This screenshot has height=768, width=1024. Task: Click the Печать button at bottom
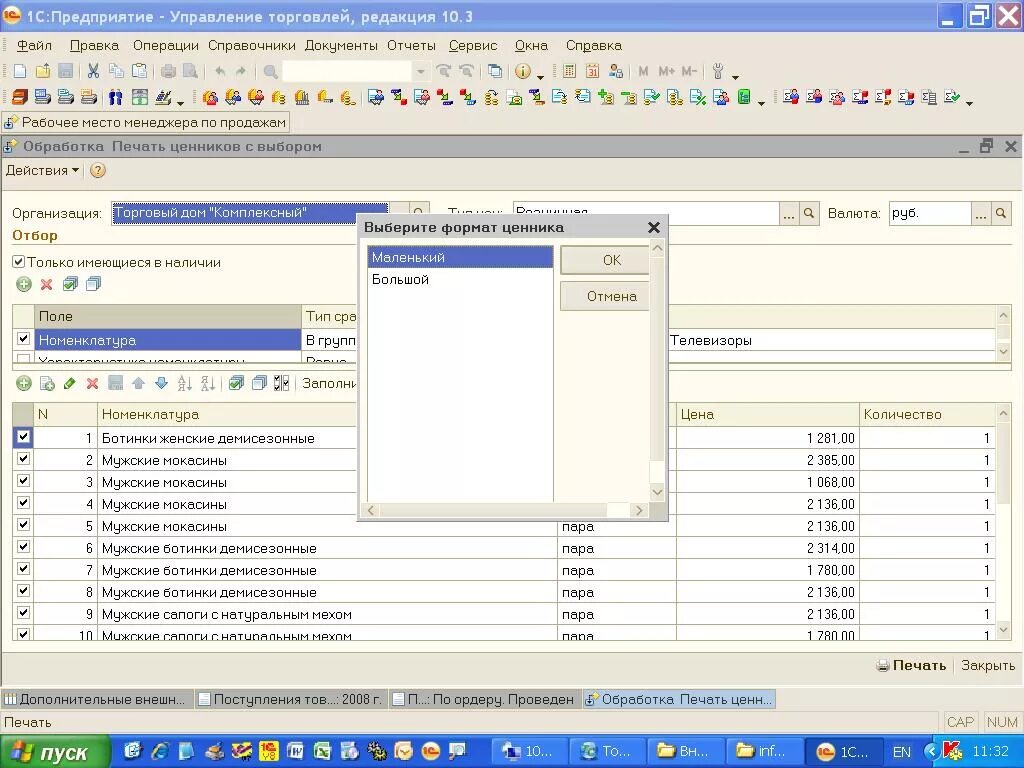click(x=911, y=665)
